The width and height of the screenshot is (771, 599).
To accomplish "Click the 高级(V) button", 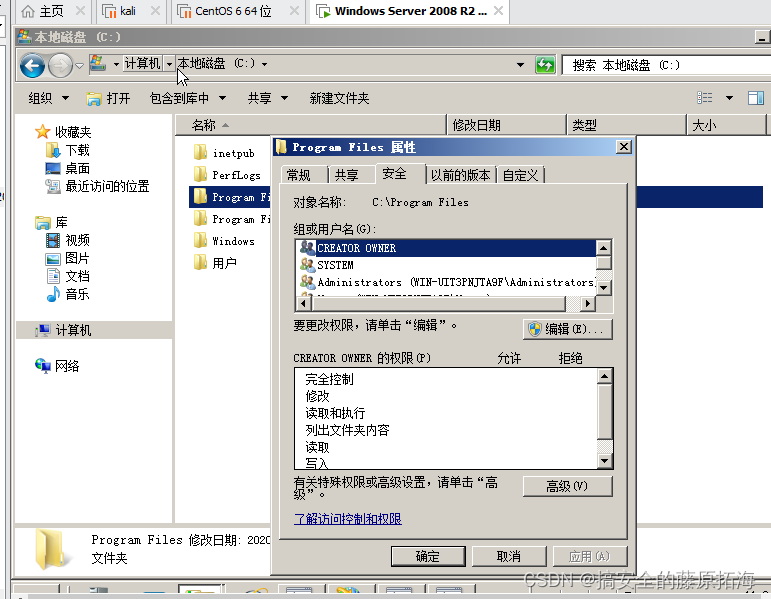I will (568, 486).
